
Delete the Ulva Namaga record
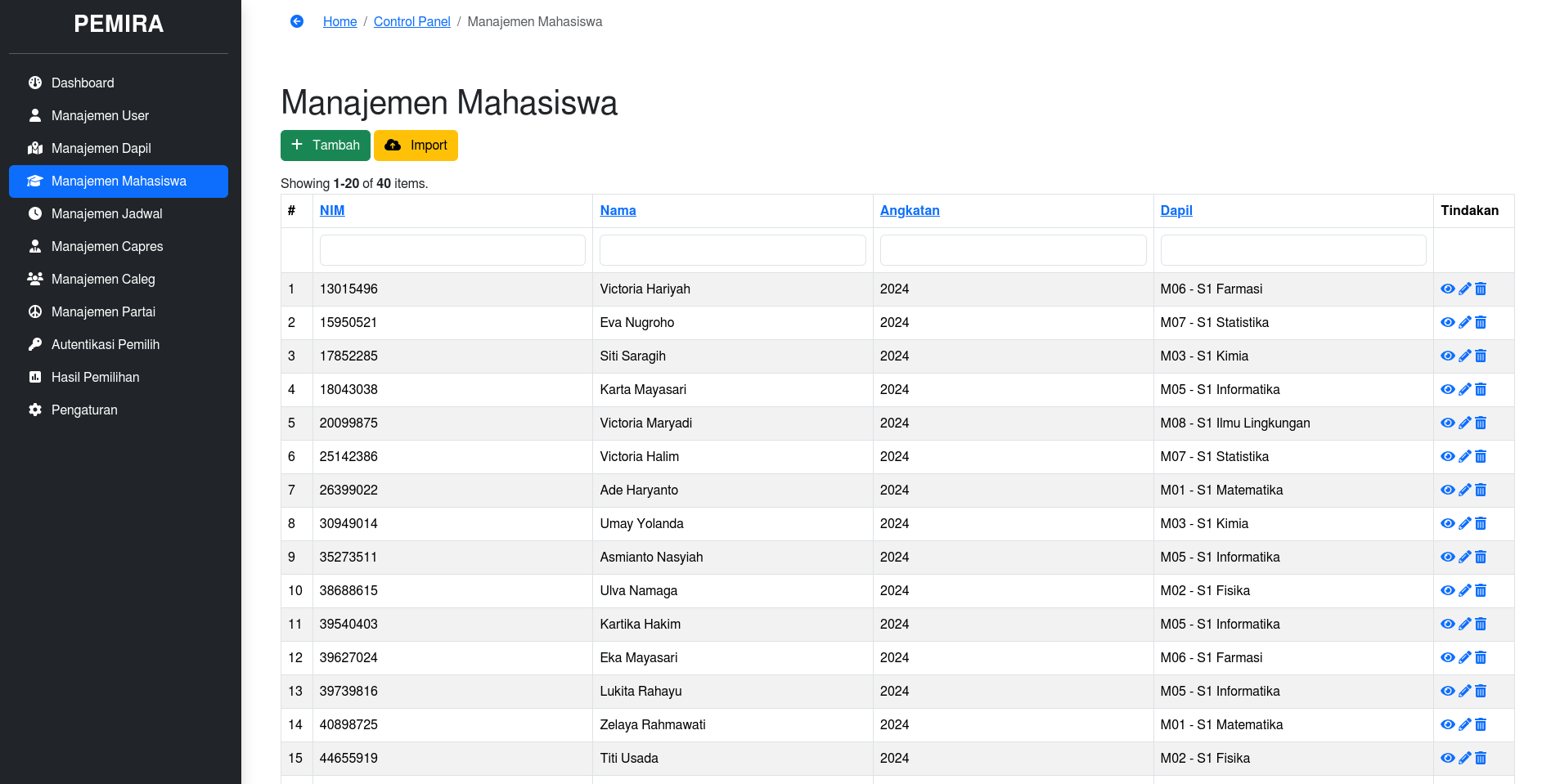point(1481,591)
